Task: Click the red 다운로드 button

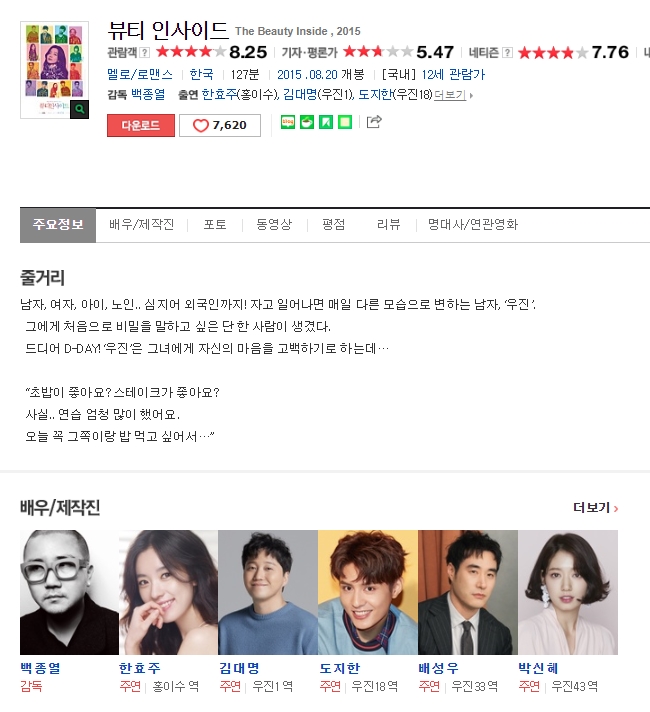Action: (x=141, y=125)
